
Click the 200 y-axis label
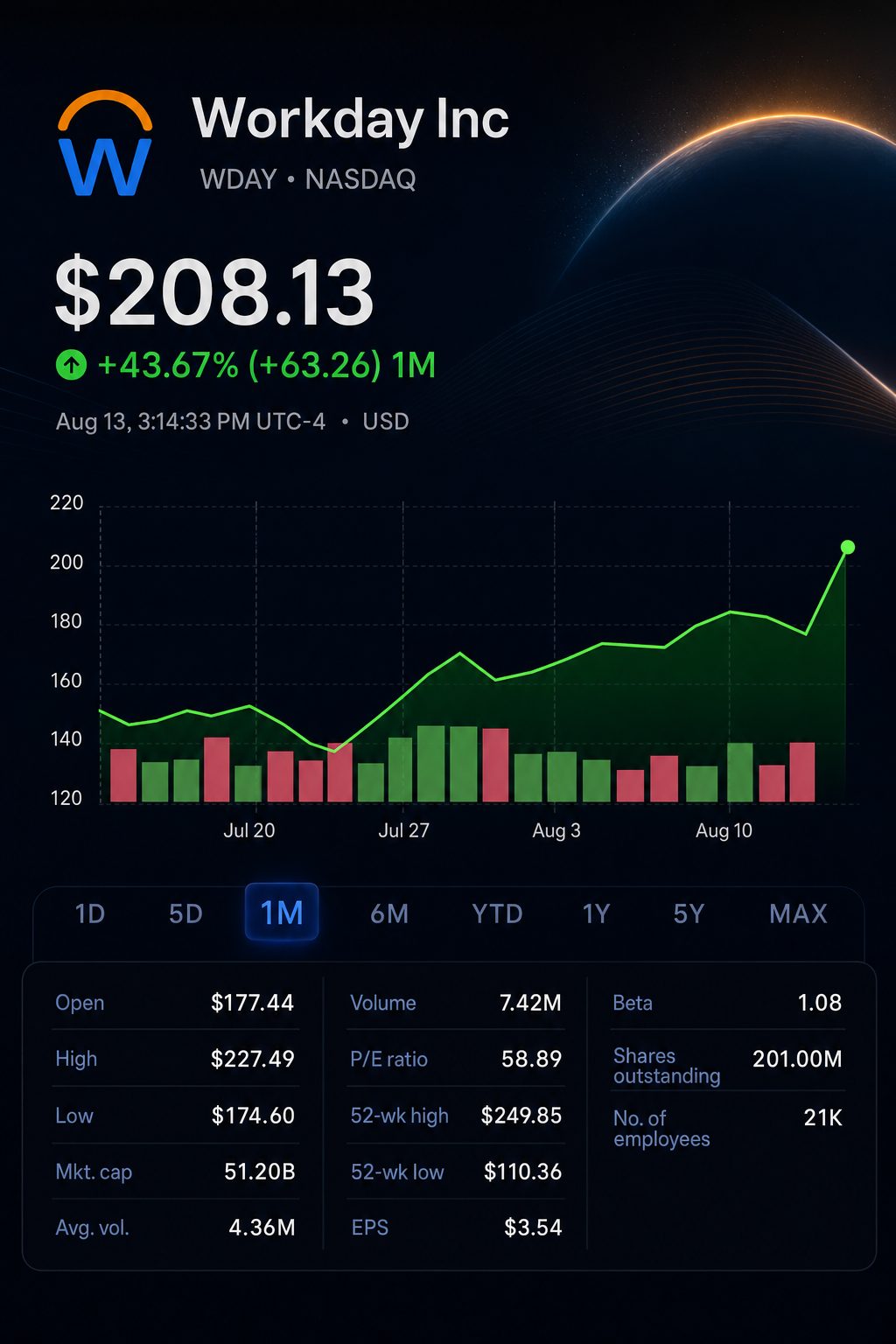pyautogui.click(x=66, y=563)
